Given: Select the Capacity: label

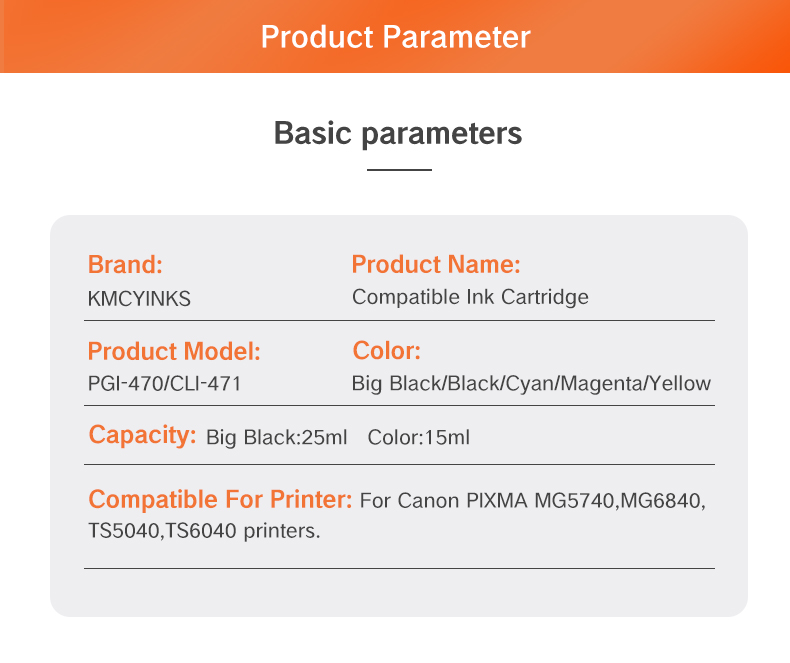Looking at the screenshot, I should pos(142,435).
